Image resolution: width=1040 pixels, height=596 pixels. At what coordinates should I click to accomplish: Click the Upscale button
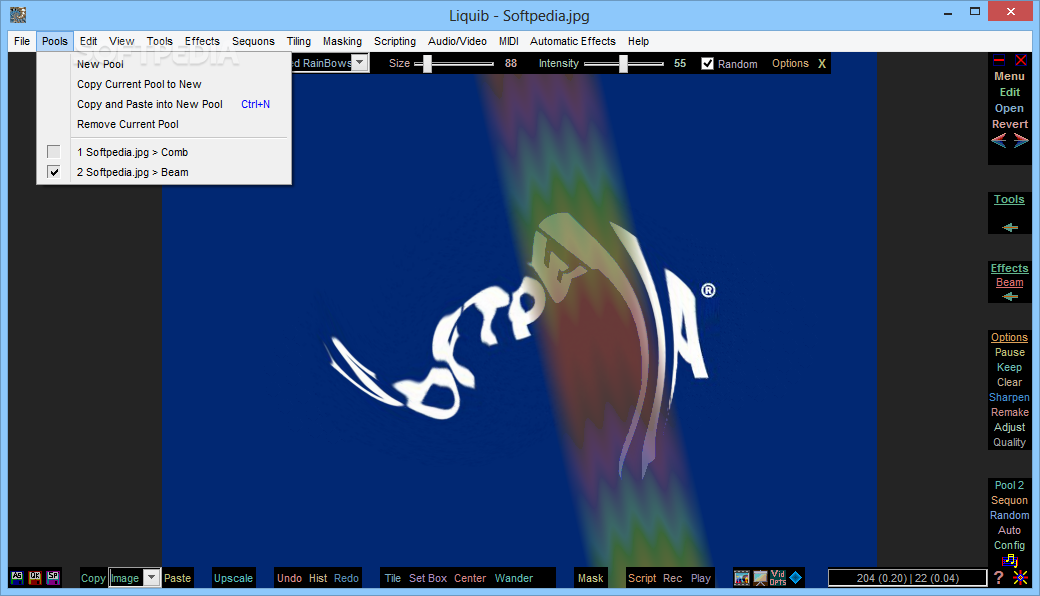coord(233,578)
